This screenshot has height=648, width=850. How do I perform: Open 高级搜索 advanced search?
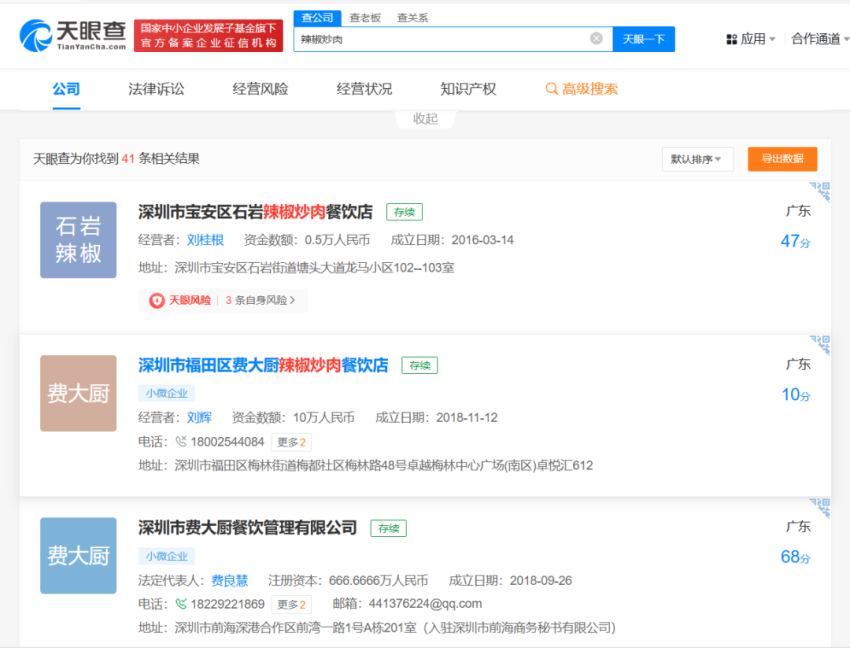pyautogui.click(x=582, y=89)
